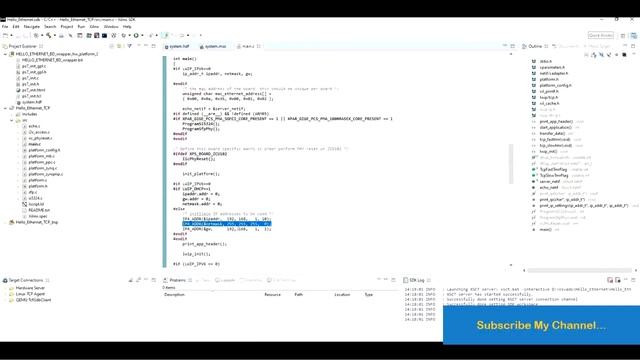640x360 pixels.
Task: Select ps7_init.html in Project Explorer
Action: (33, 90)
